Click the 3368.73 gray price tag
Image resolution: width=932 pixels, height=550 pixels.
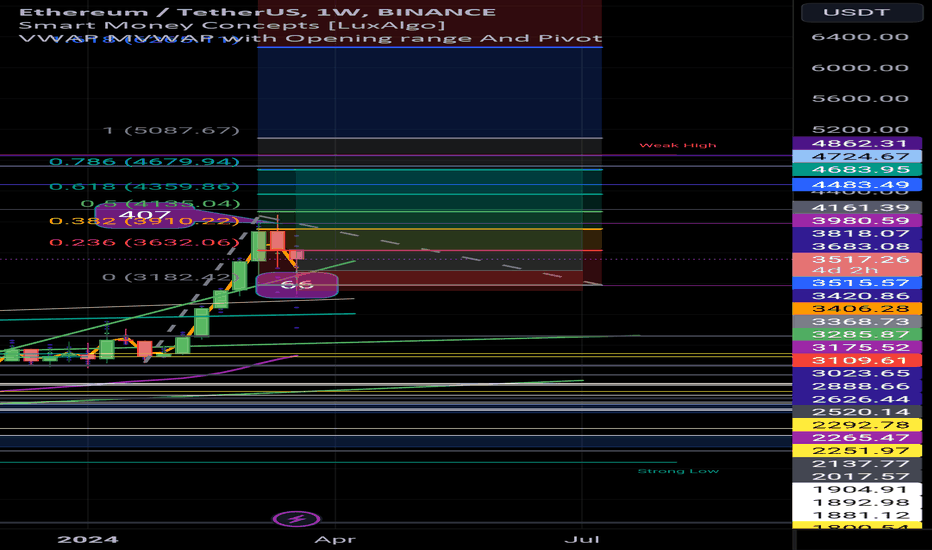[x=858, y=322]
